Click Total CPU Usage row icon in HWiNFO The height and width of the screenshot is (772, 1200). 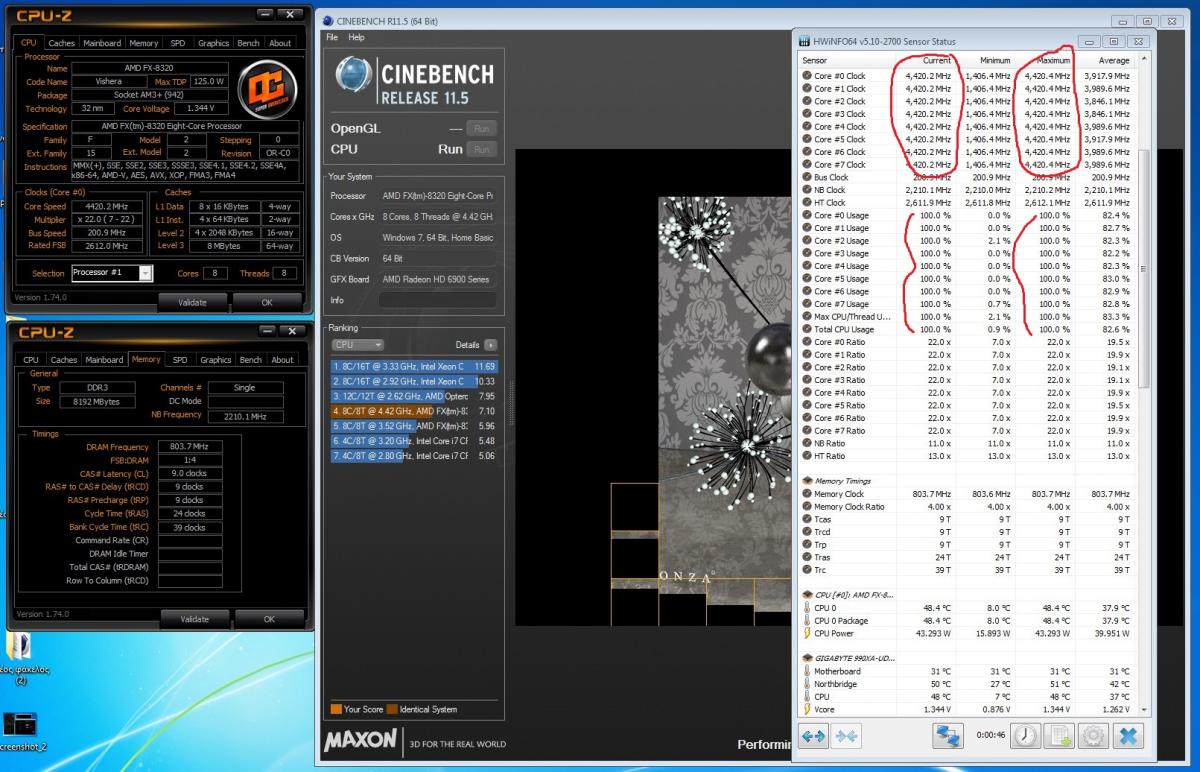(x=807, y=329)
